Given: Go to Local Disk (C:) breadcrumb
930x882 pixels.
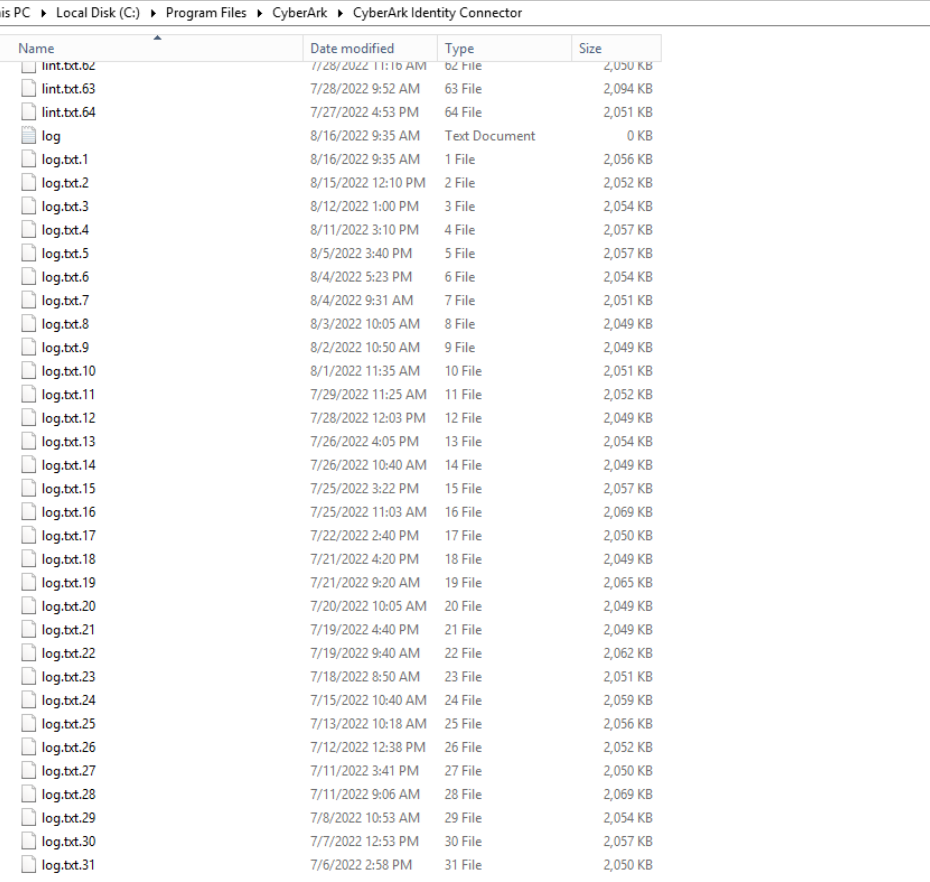Looking at the screenshot, I should pyautogui.click(x=99, y=13).
